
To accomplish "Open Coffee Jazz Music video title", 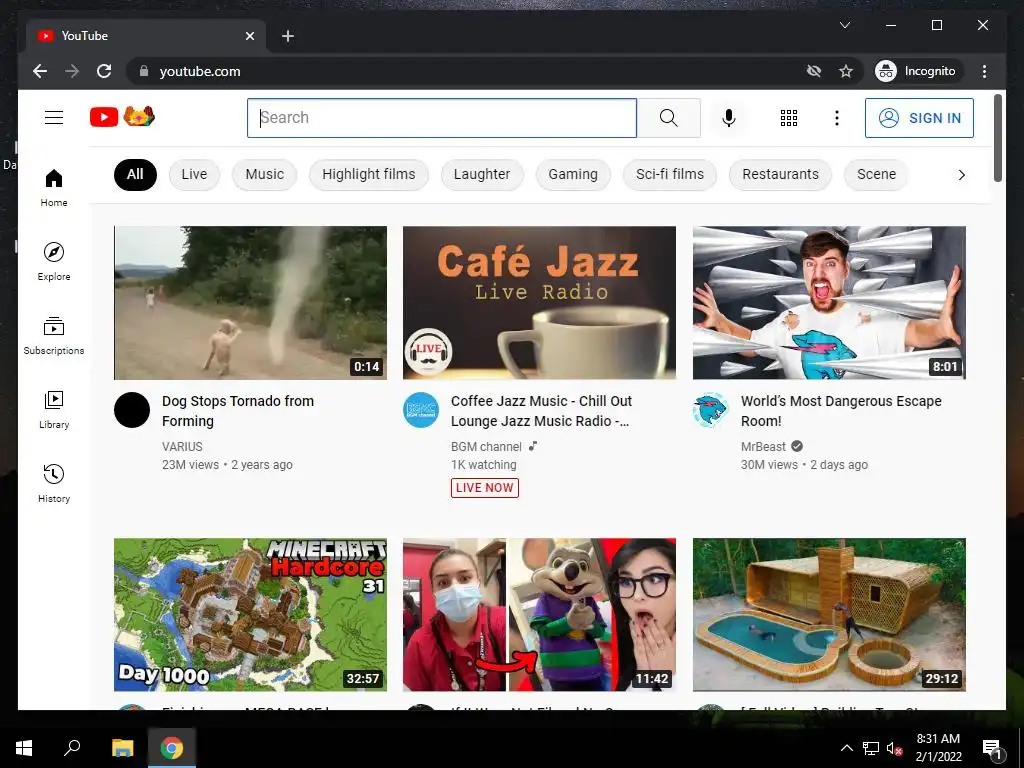I will tap(541, 411).
